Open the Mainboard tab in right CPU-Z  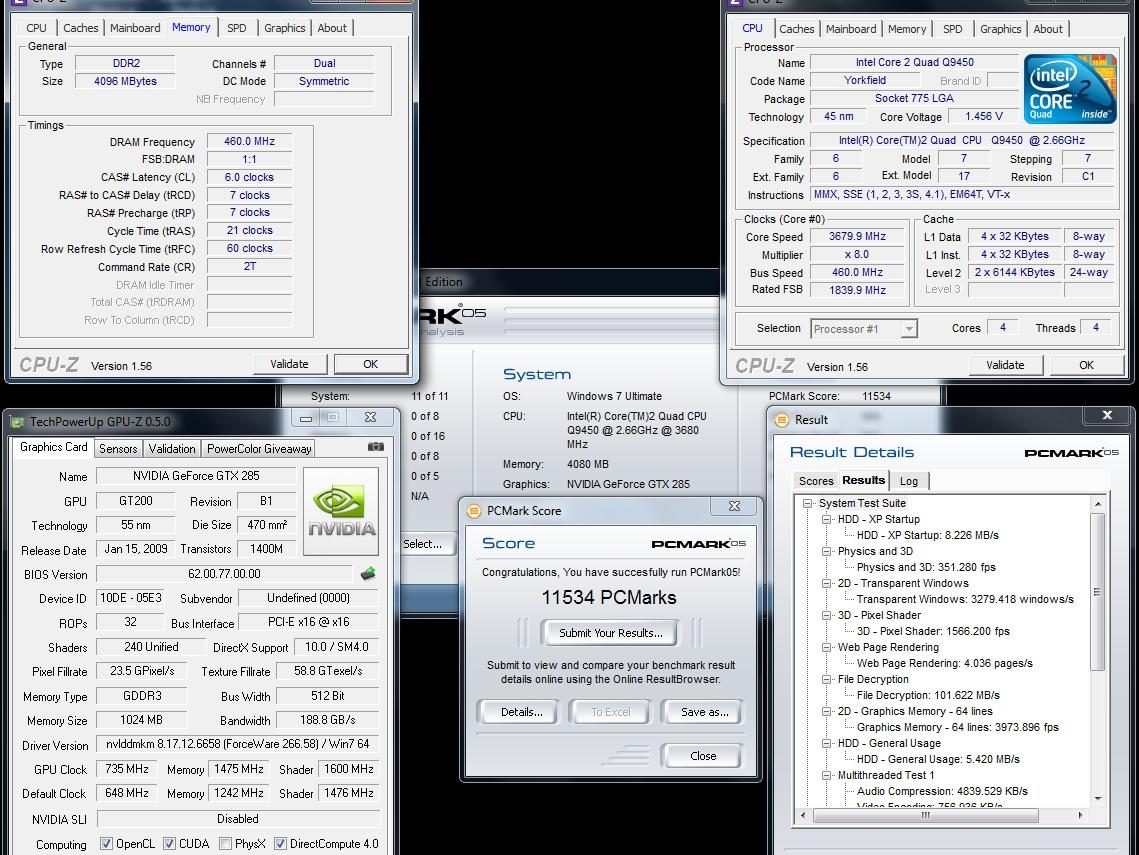click(851, 29)
